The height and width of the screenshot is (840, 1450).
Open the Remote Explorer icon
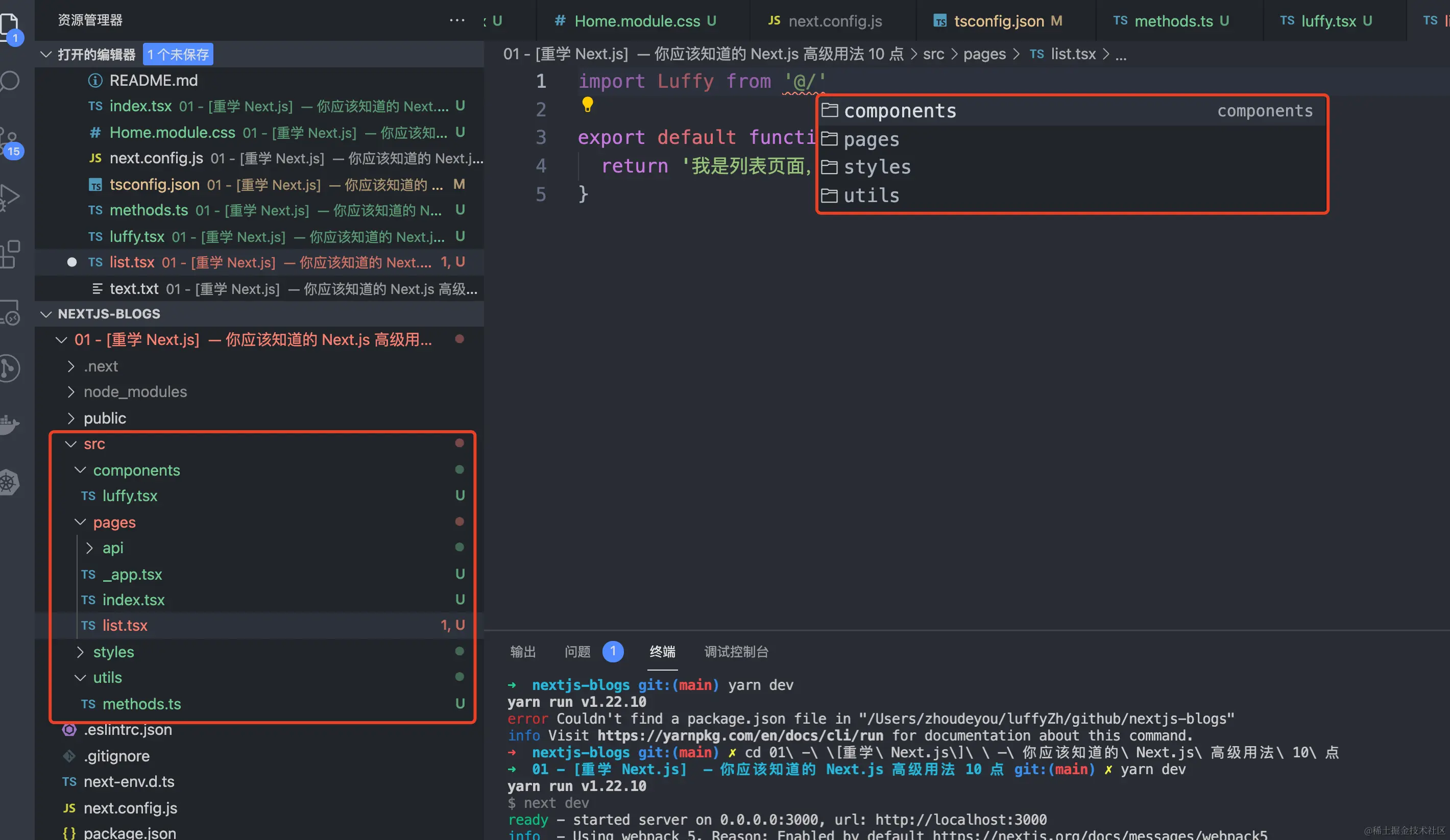point(10,312)
